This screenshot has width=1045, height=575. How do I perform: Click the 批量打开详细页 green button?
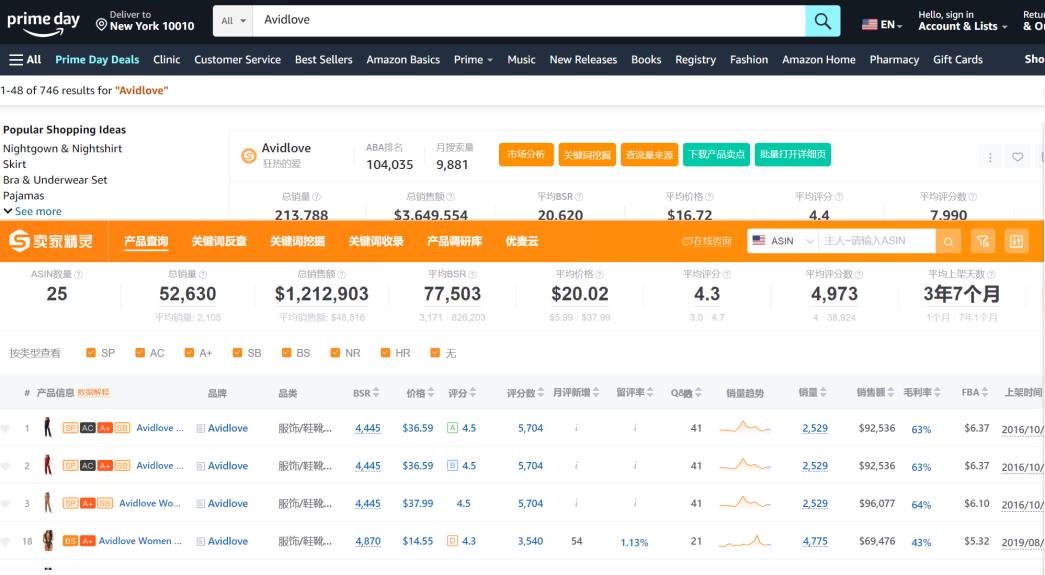[x=792, y=155]
